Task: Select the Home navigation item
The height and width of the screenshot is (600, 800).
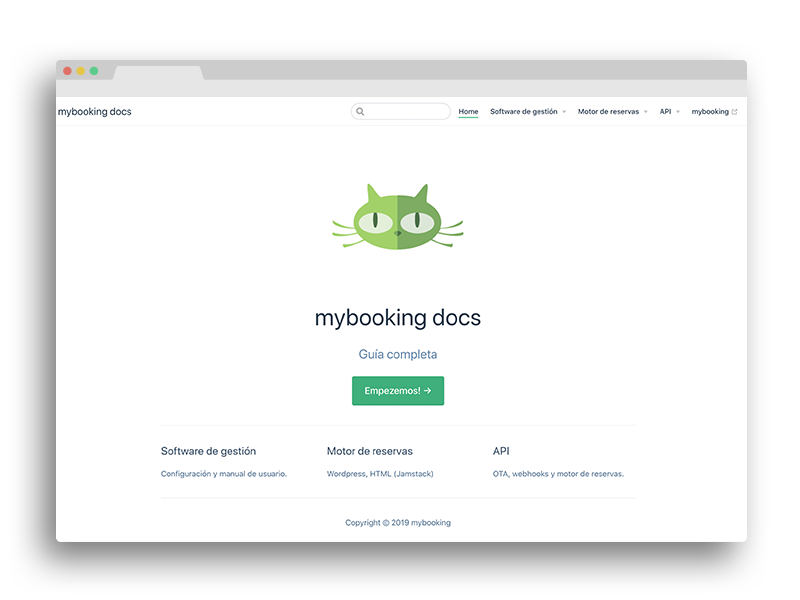Action: point(466,111)
